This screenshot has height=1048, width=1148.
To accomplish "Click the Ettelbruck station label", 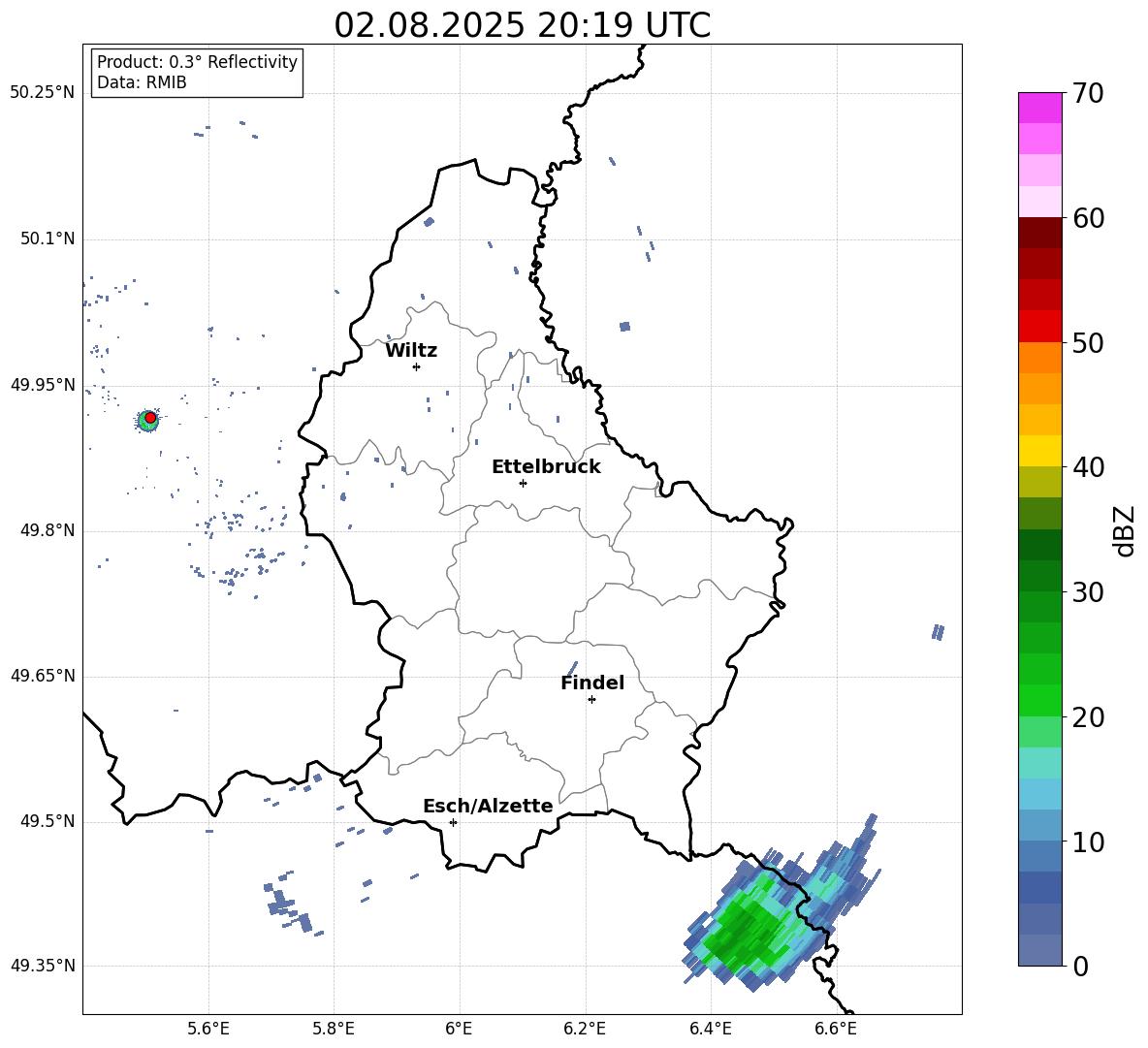I will click(546, 467).
